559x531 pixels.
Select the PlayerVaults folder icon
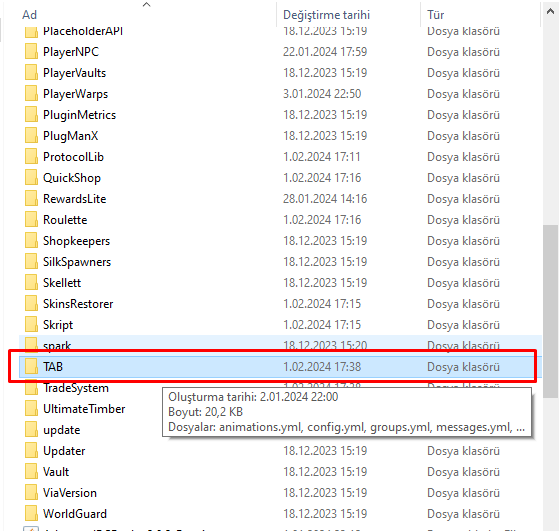31,73
